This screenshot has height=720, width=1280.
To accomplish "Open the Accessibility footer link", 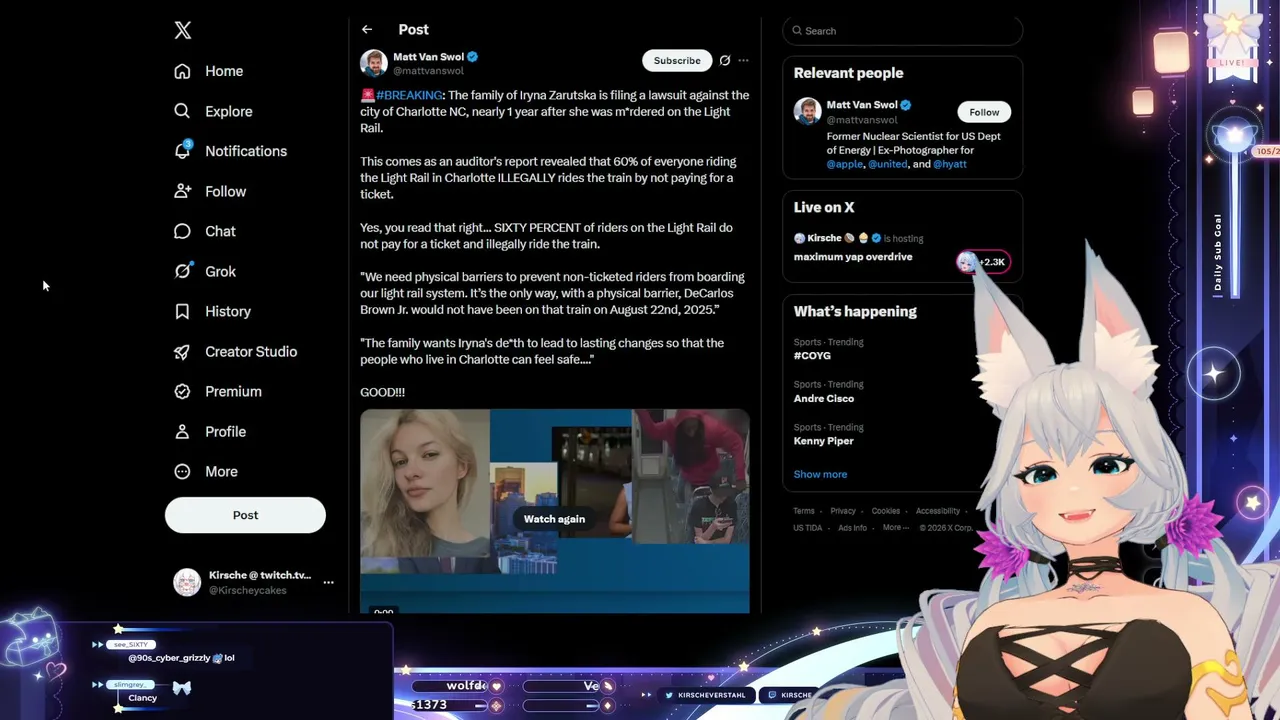I will pos(938,511).
